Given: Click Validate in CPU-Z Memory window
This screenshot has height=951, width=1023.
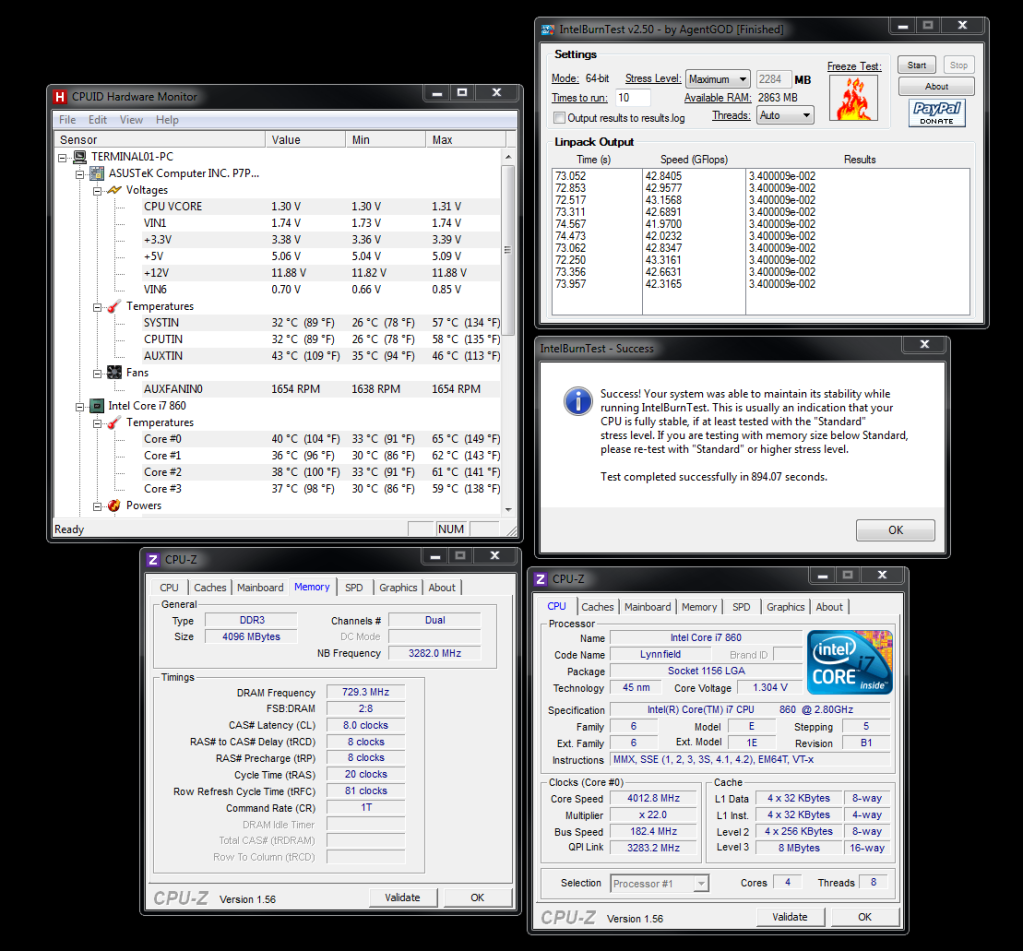Looking at the screenshot, I should click(403, 898).
